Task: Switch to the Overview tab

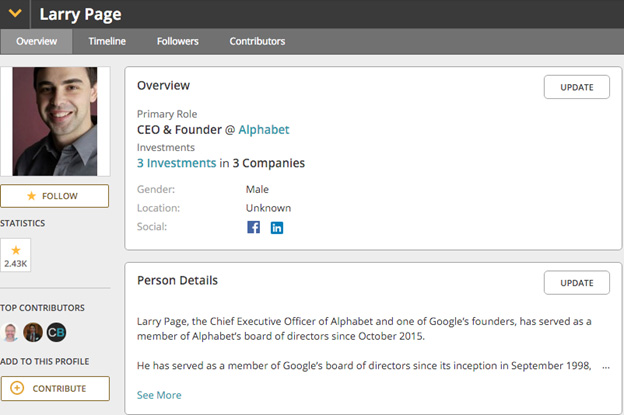Action: pyautogui.click(x=36, y=41)
